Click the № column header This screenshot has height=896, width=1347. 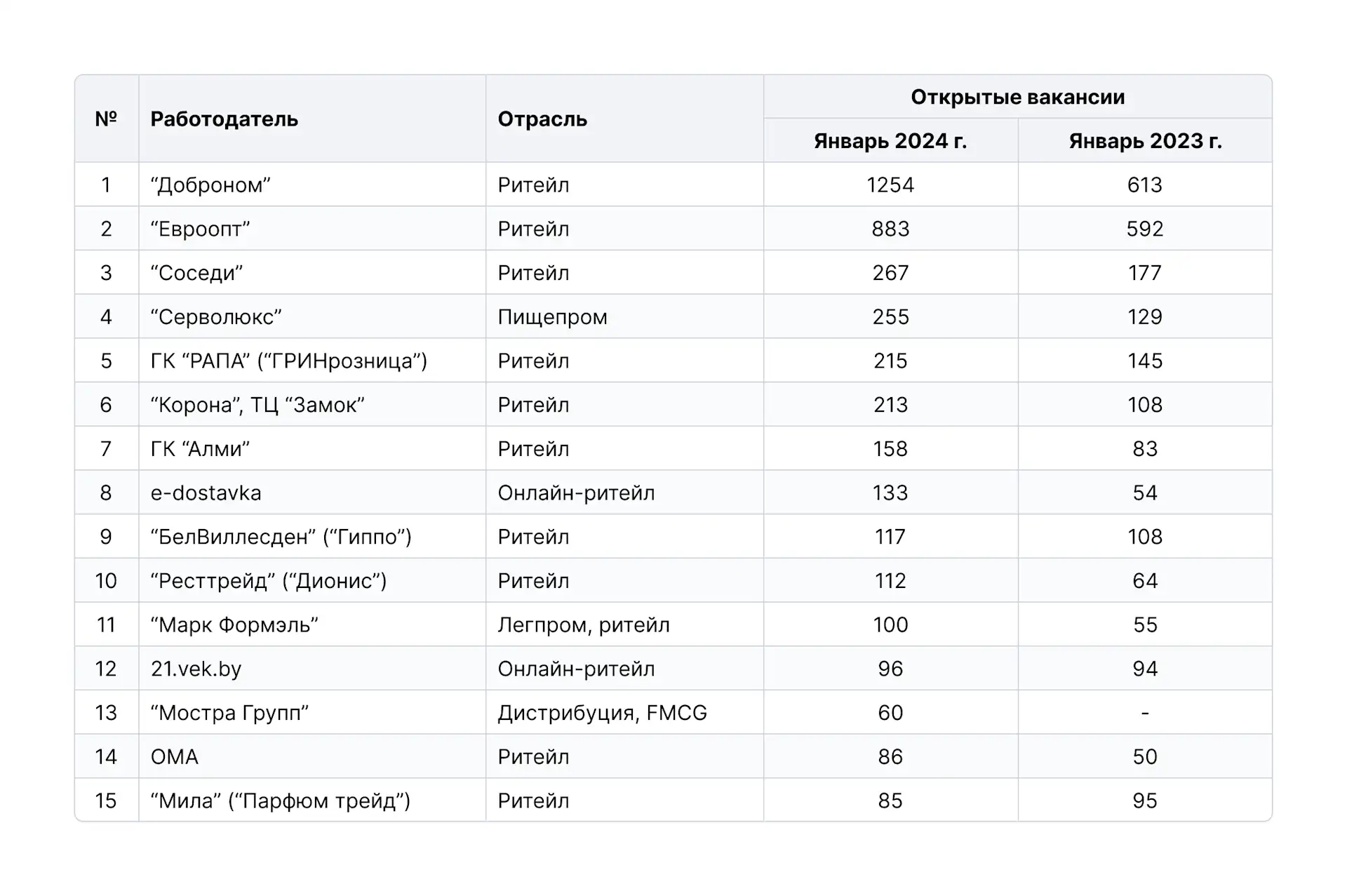coord(106,119)
